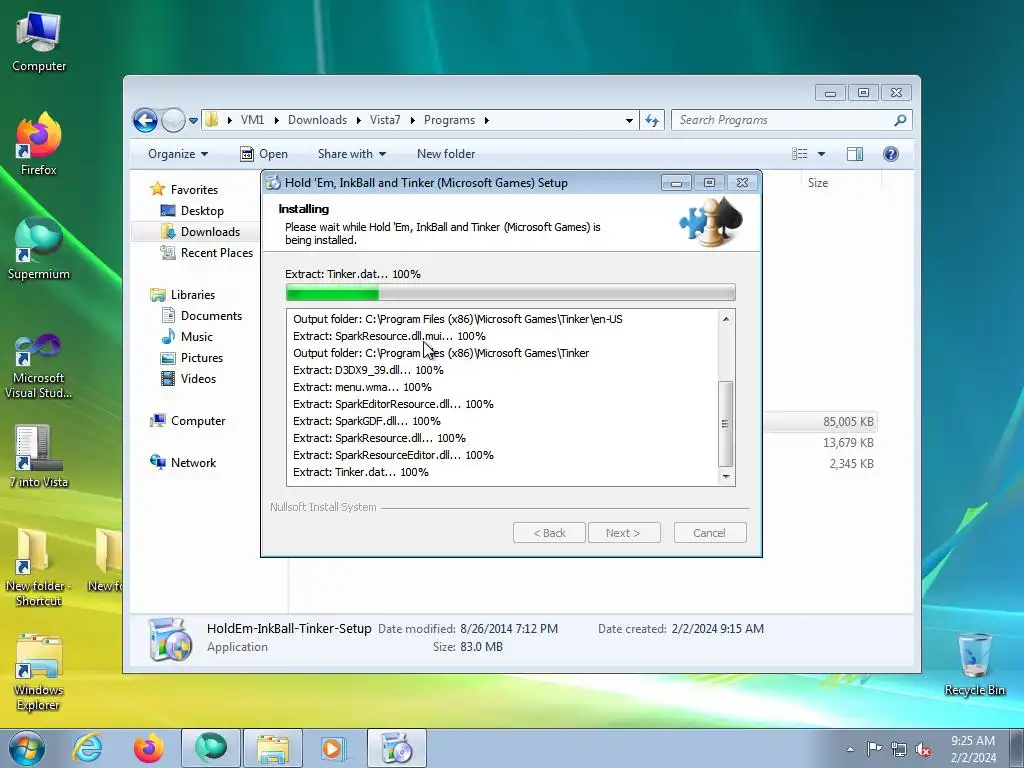Open the 7 into Vista desktop shortcut
Viewport: 1024px width, 768px height.
tap(39, 456)
